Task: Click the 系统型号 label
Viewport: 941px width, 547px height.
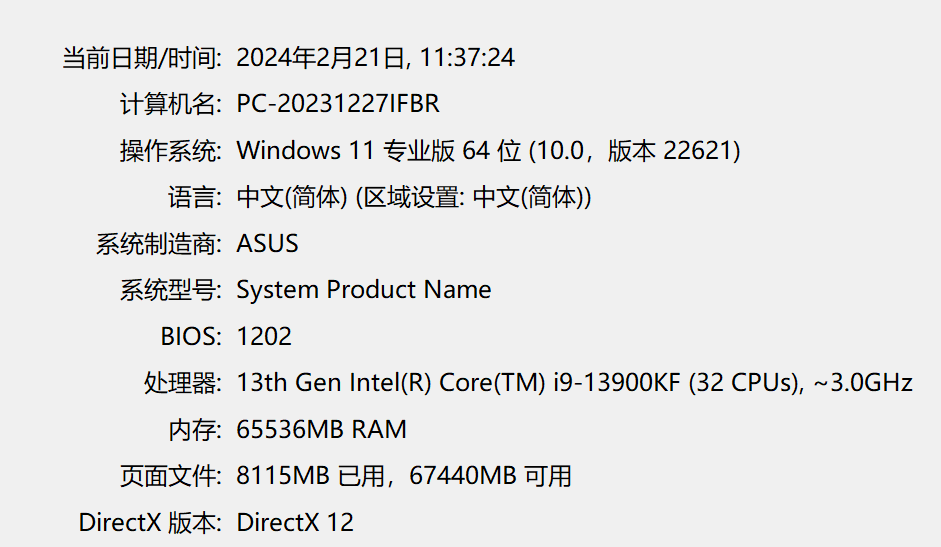Action: click(169, 290)
